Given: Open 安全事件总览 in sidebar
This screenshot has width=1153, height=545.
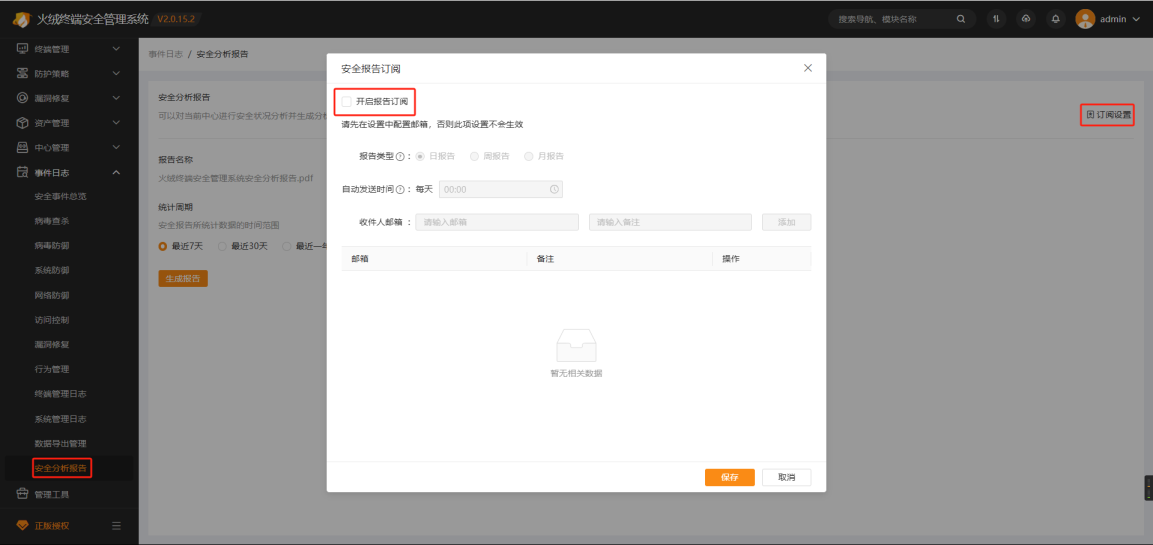Looking at the screenshot, I should pos(60,196).
